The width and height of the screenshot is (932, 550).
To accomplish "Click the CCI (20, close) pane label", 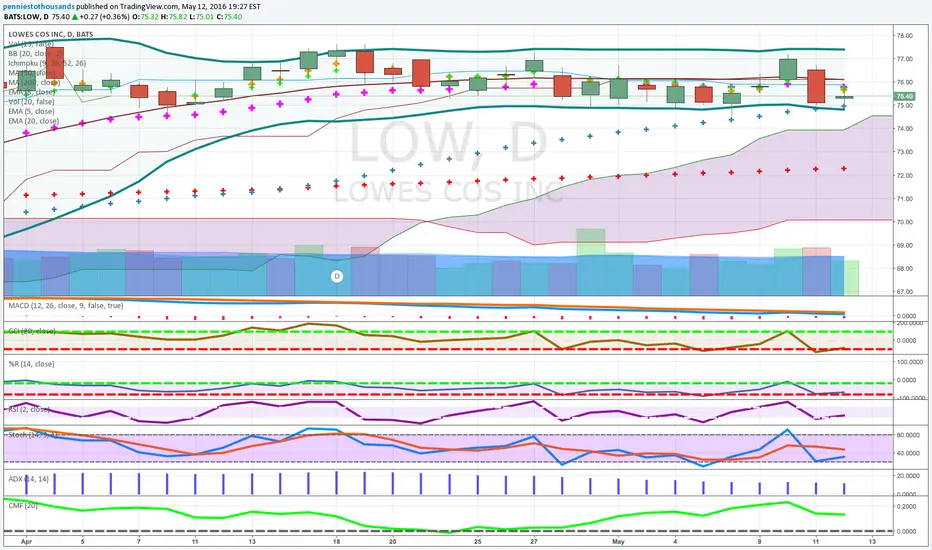I will tap(32, 331).
